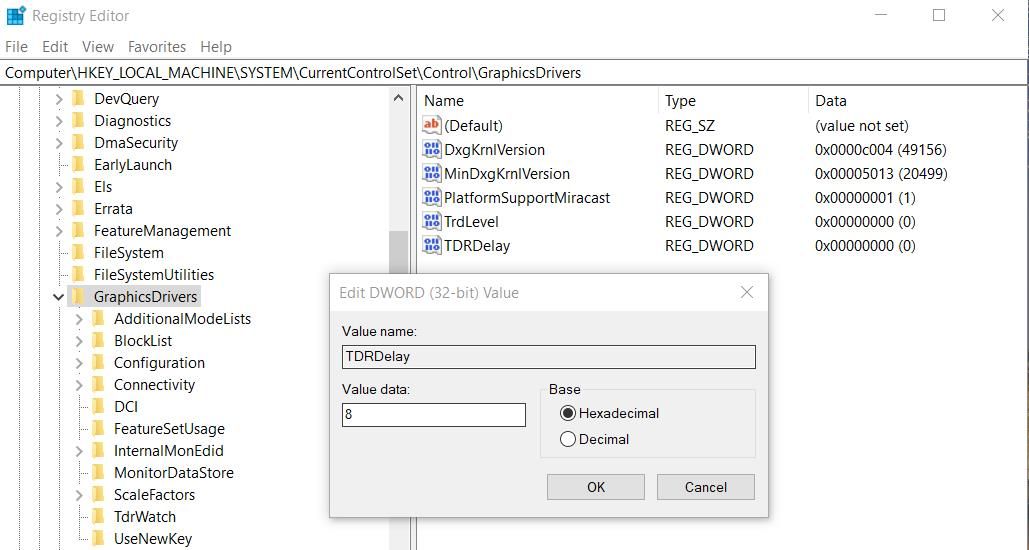
Task: Open the Edit menu
Action: 55,47
